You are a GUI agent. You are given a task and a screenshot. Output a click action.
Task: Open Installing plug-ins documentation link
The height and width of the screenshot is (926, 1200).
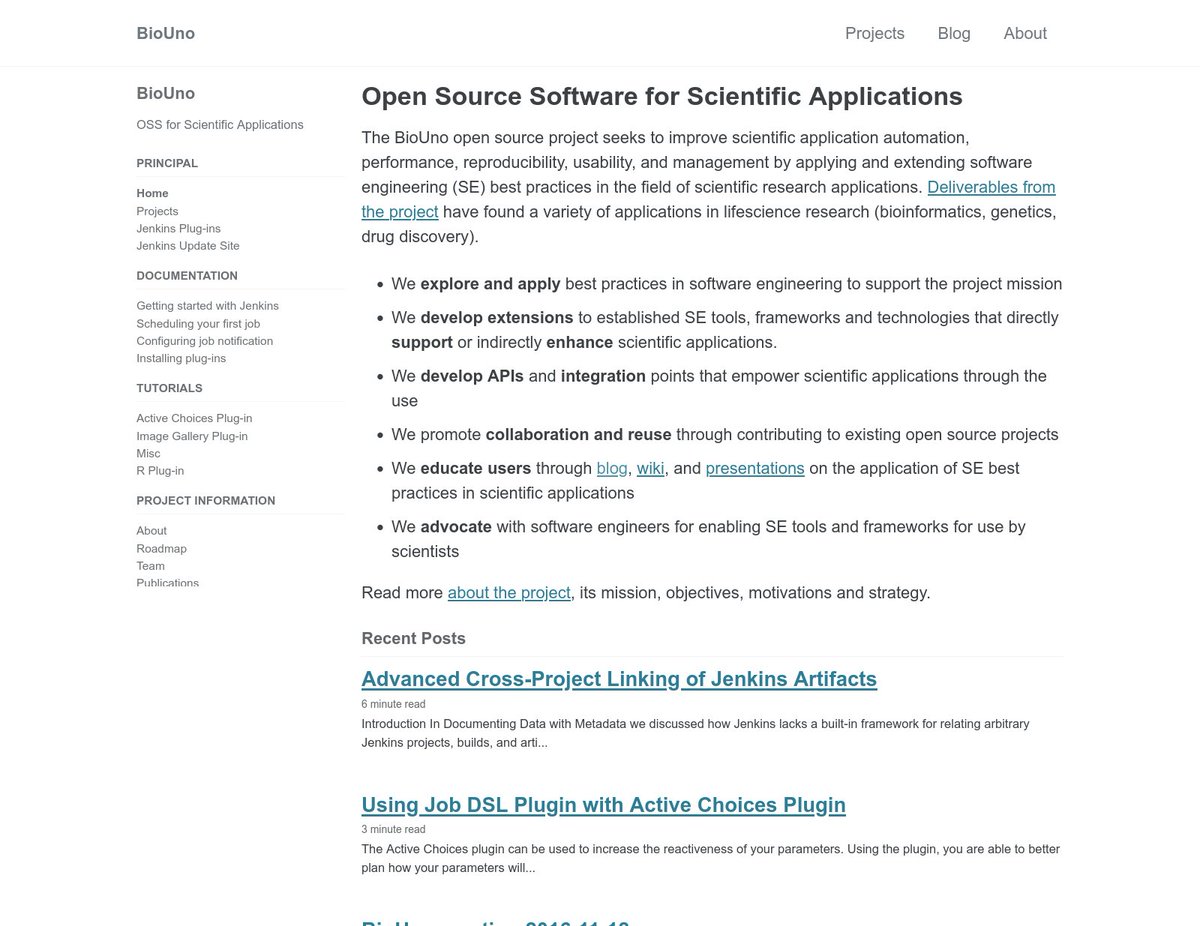point(182,358)
